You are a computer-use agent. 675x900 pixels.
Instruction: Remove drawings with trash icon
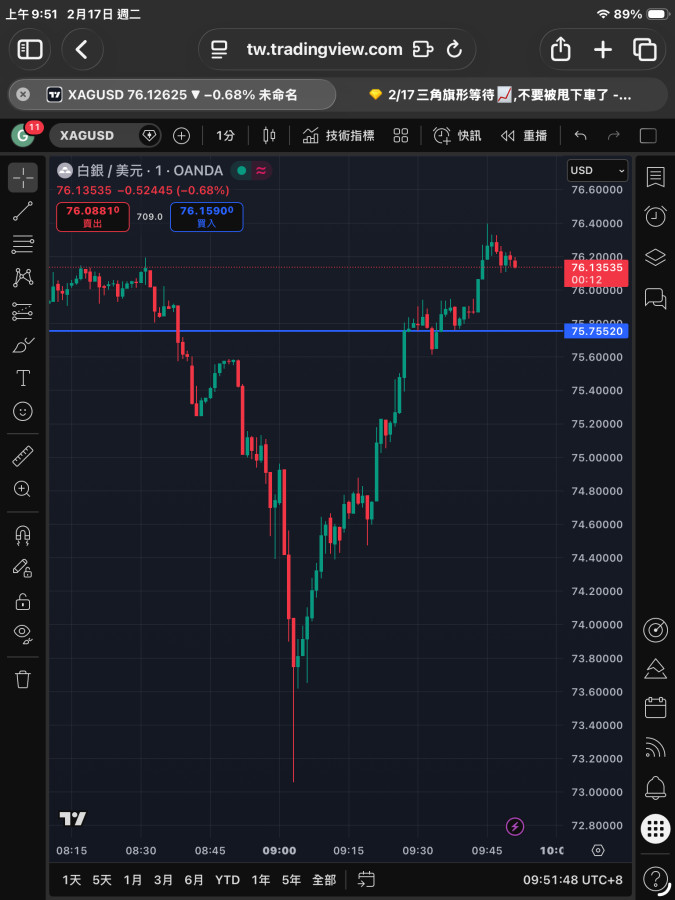tap(23, 679)
